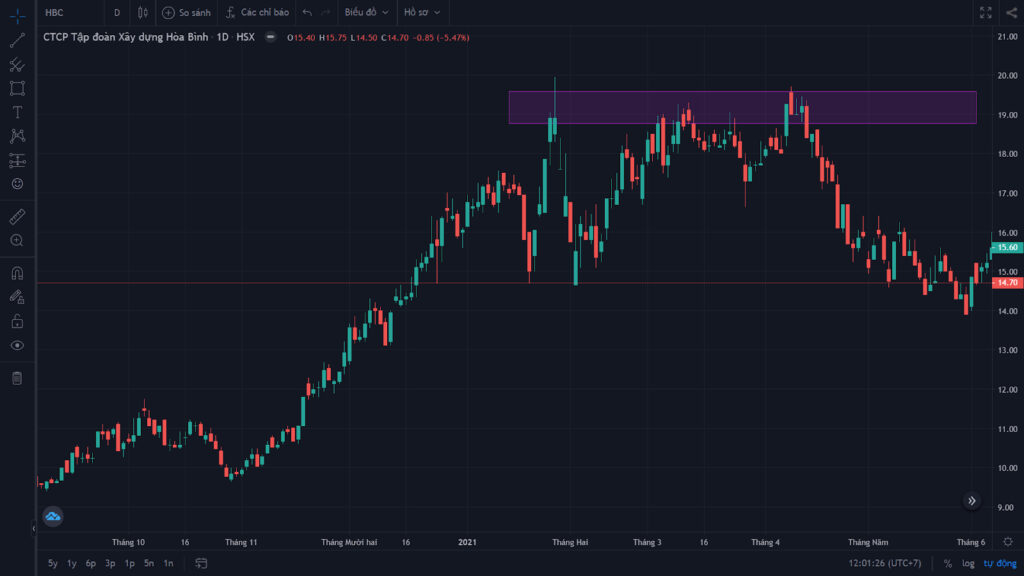1024x576 pixels.
Task: Select the text annotation tool
Action: [18, 112]
